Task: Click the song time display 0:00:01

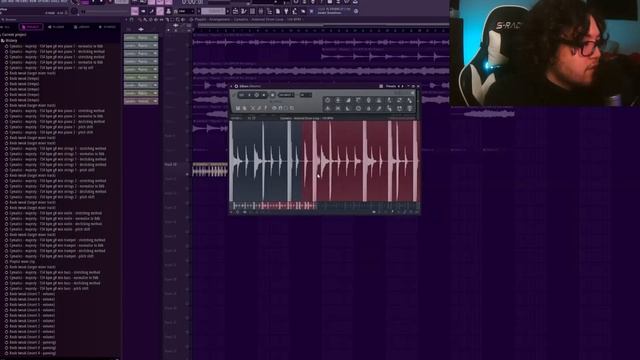Action: tap(192, 2)
